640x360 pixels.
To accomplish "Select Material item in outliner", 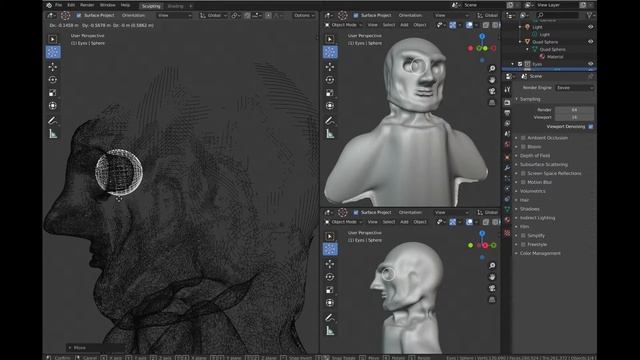I will point(555,57).
